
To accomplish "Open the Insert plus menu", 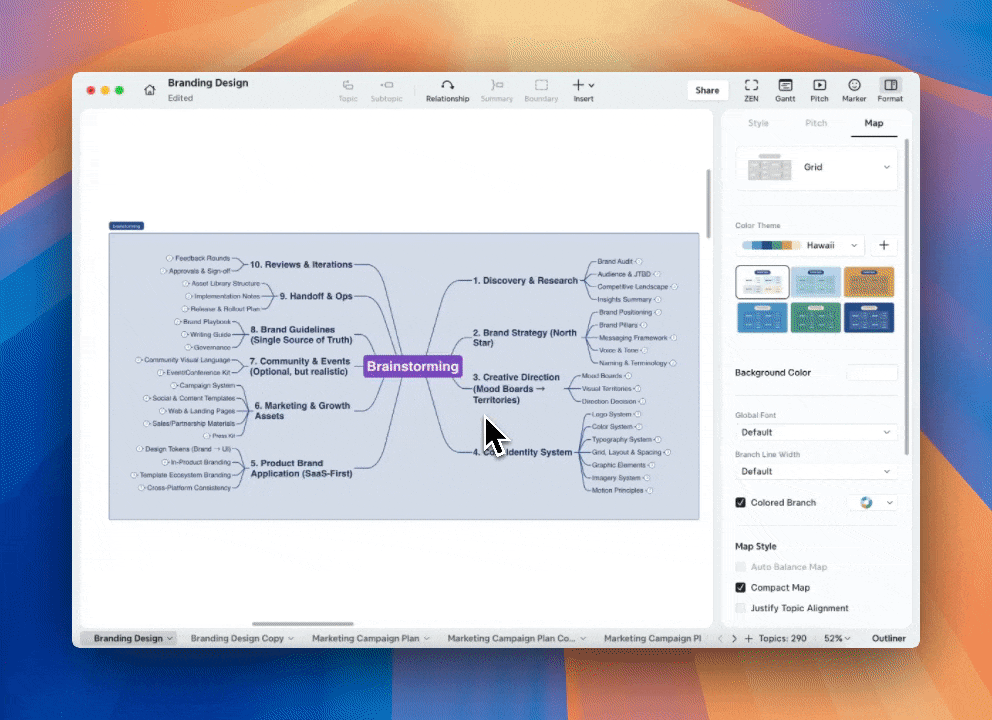I will 583,90.
